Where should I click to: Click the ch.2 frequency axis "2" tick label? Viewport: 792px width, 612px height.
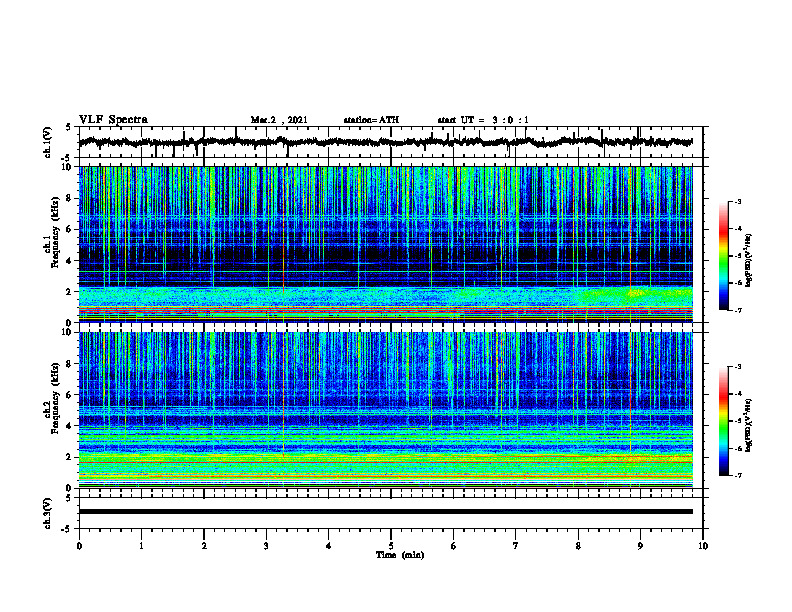point(69,457)
